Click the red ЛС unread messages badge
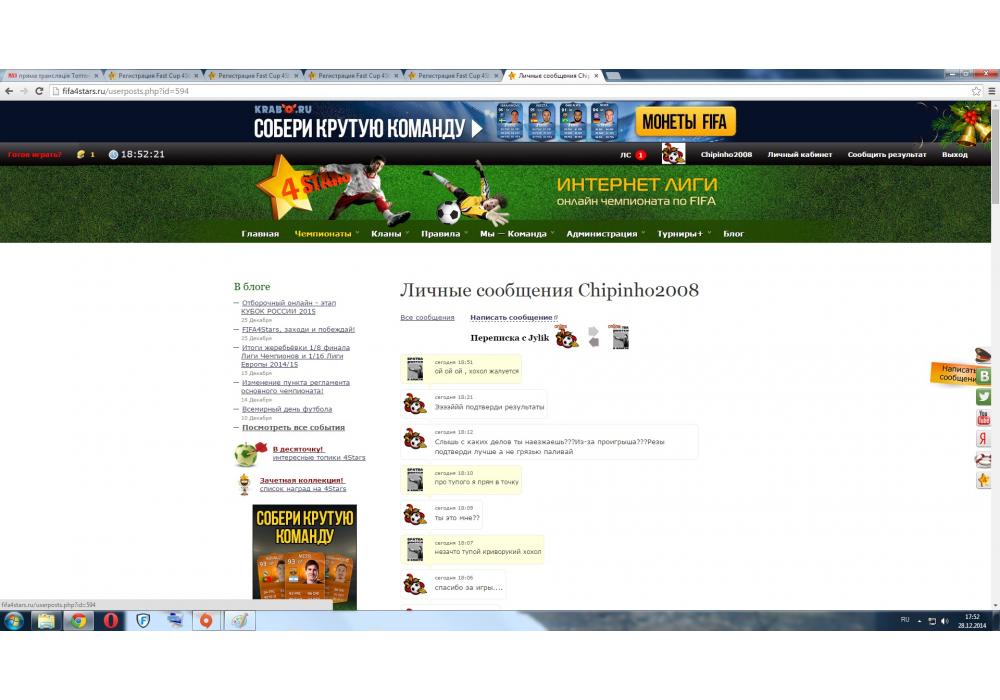Viewport: 1000px width, 700px height. [x=640, y=155]
